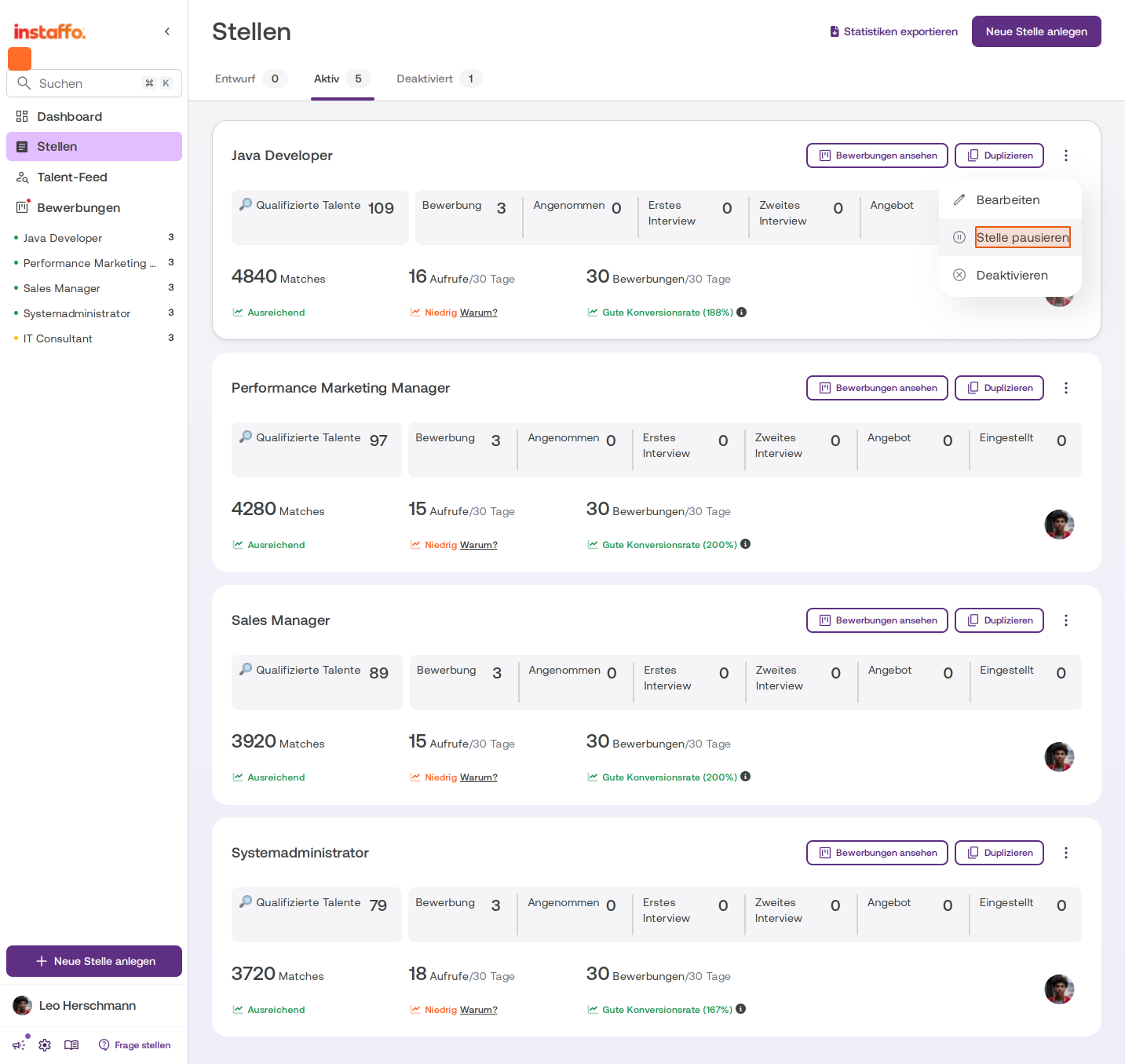Duplicate the Performance Marketing Manager job

coord(999,388)
